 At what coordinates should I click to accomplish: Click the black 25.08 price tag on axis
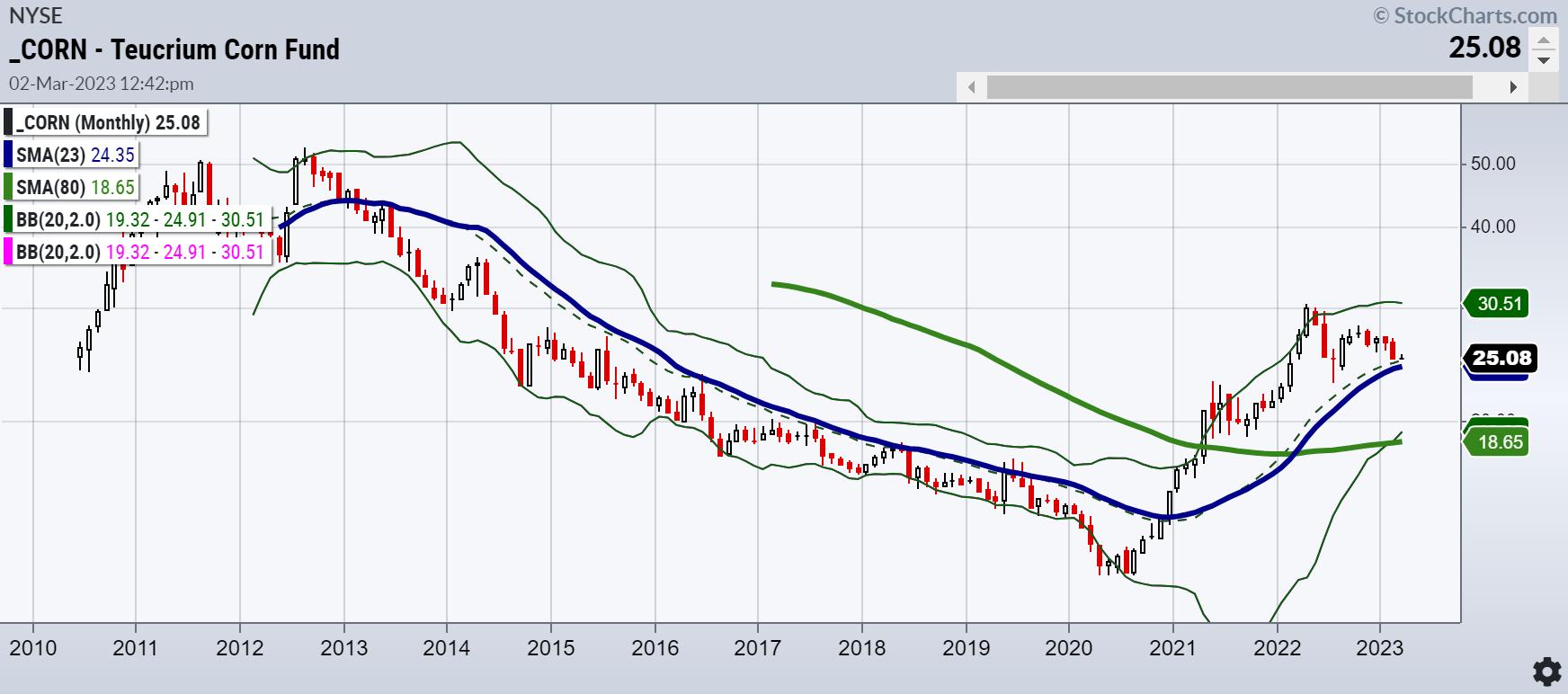[1501, 358]
